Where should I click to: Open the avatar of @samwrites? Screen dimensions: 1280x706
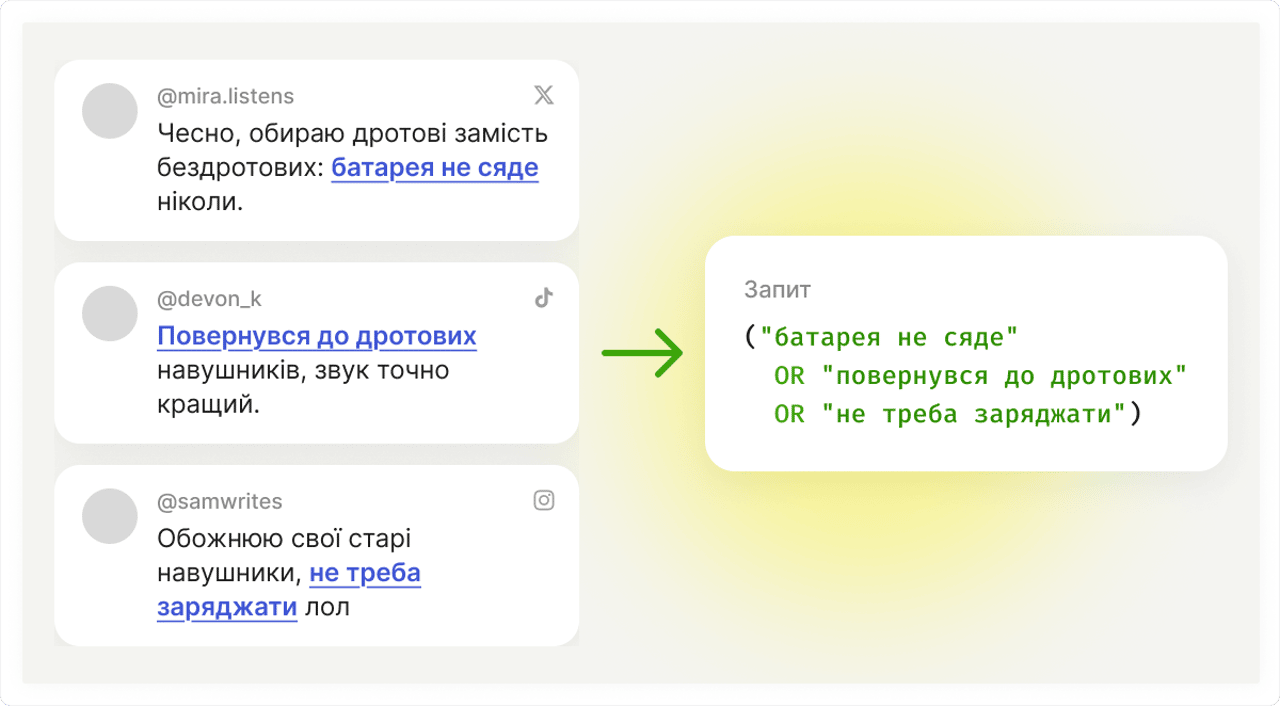tap(109, 516)
